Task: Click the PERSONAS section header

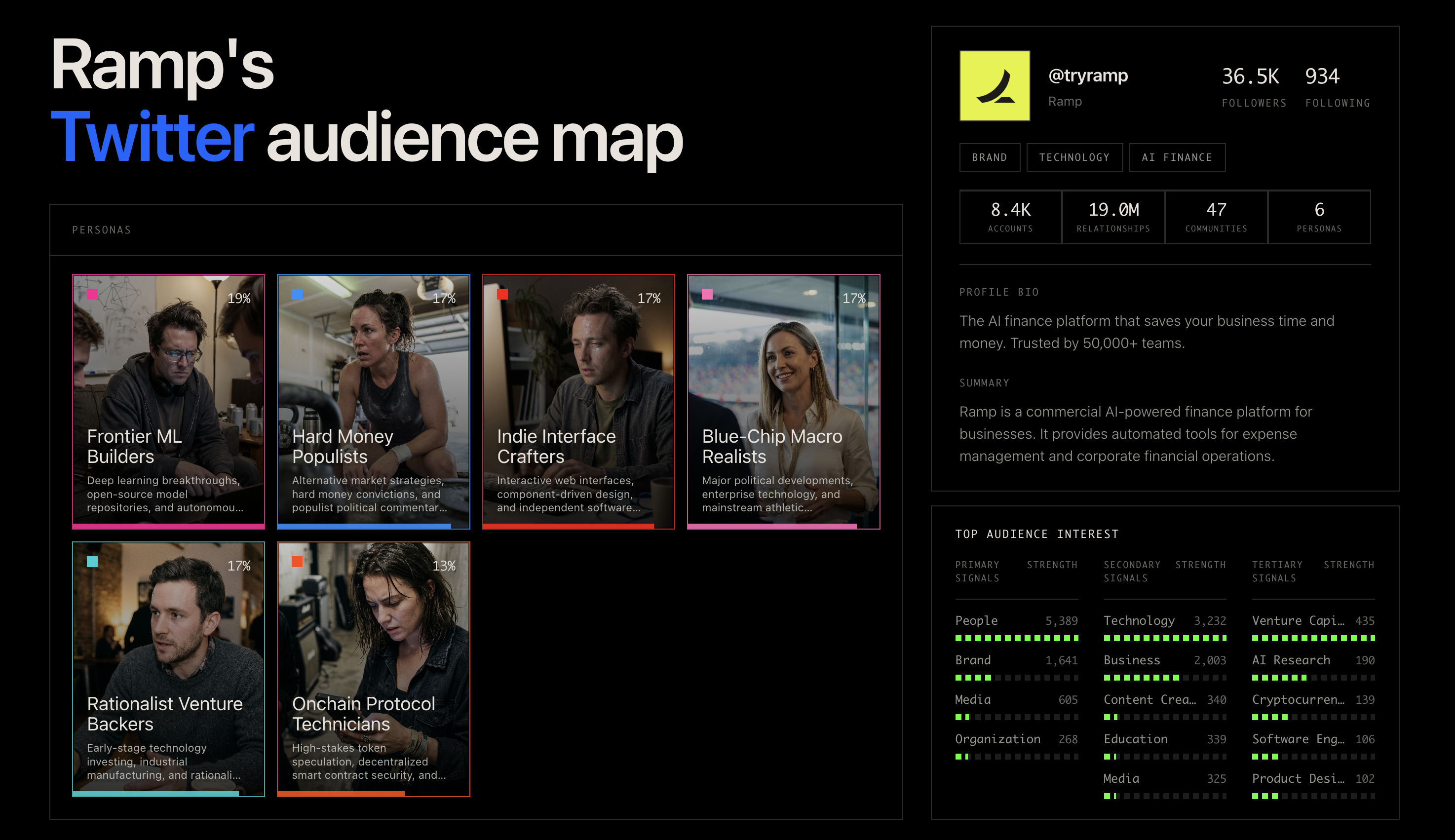Action: click(102, 229)
